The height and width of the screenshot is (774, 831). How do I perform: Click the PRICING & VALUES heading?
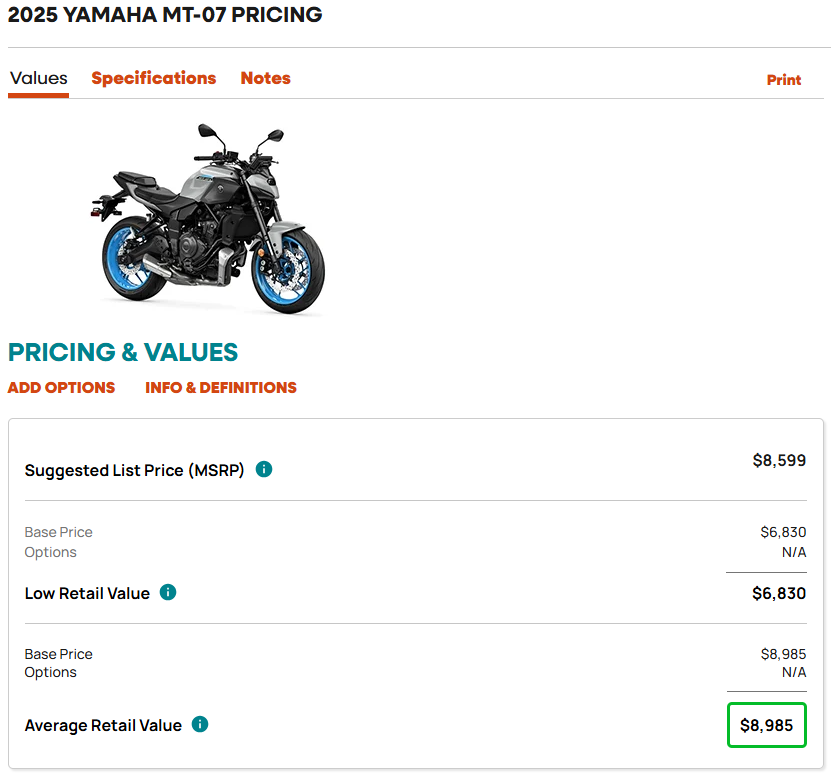[x=123, y=352]
